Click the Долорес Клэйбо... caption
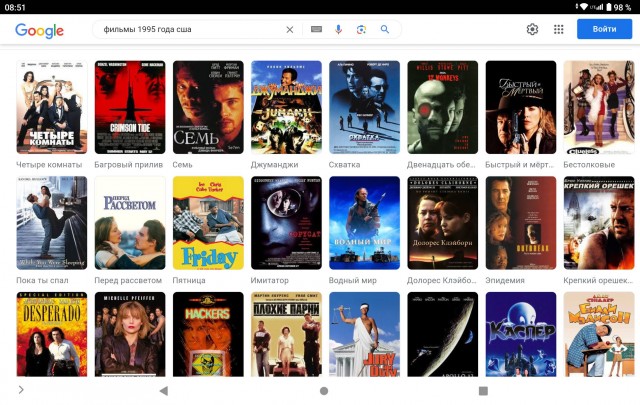This screenshot has height=405, width=640. tap(442, 280)
